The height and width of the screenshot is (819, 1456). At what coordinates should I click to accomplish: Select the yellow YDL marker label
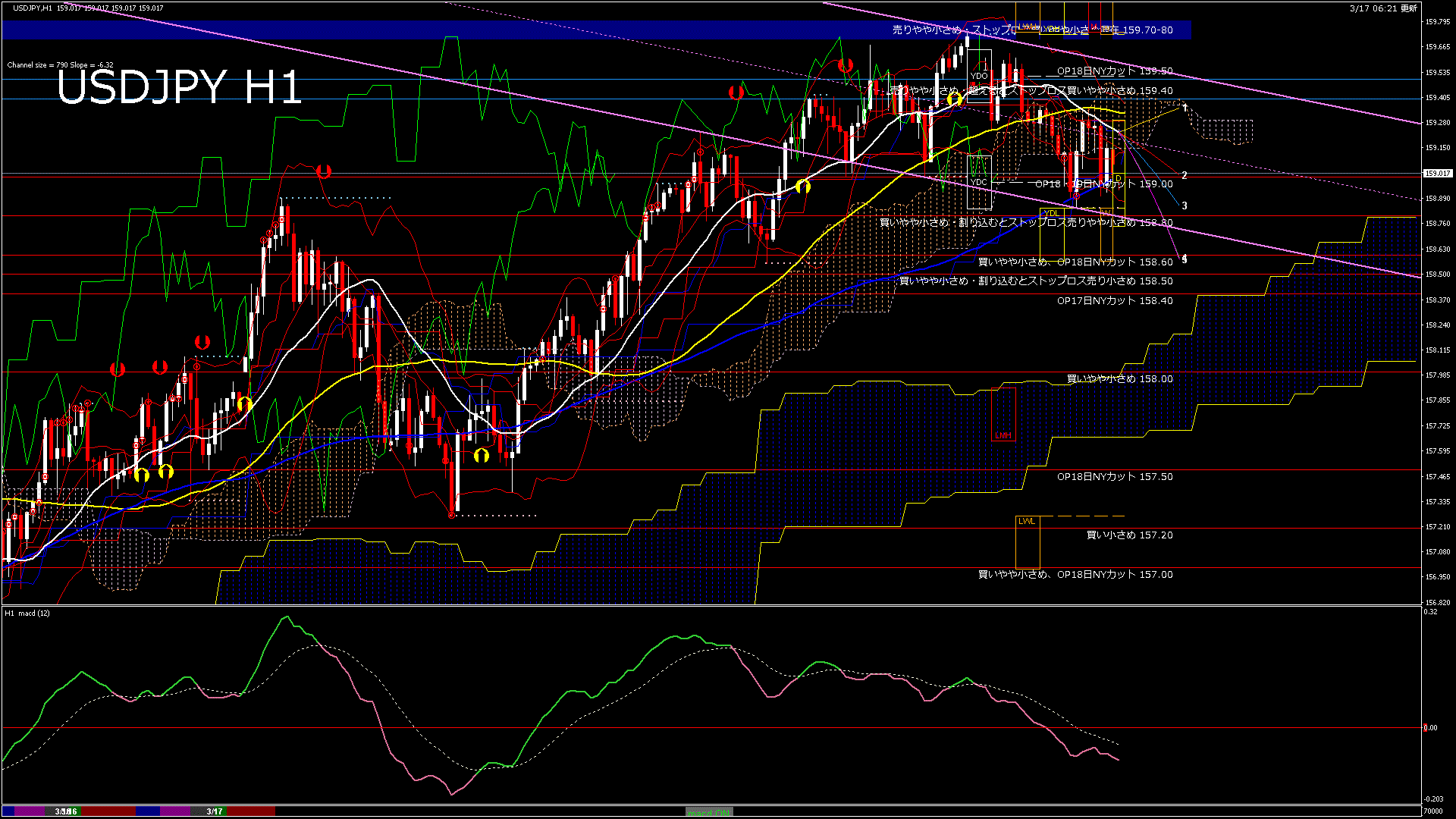pos(1051,213)
